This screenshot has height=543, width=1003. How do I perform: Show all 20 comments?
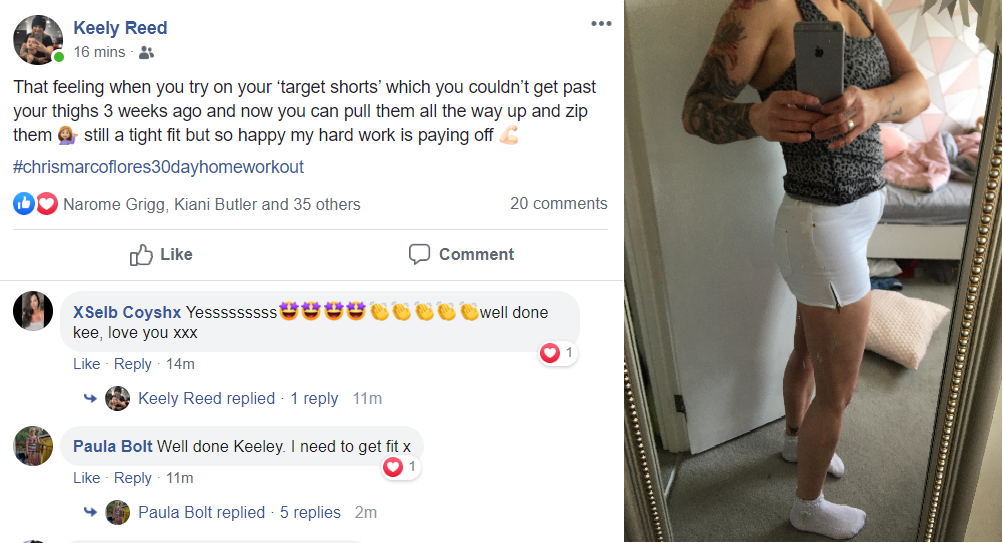click(x=558, y=203)
